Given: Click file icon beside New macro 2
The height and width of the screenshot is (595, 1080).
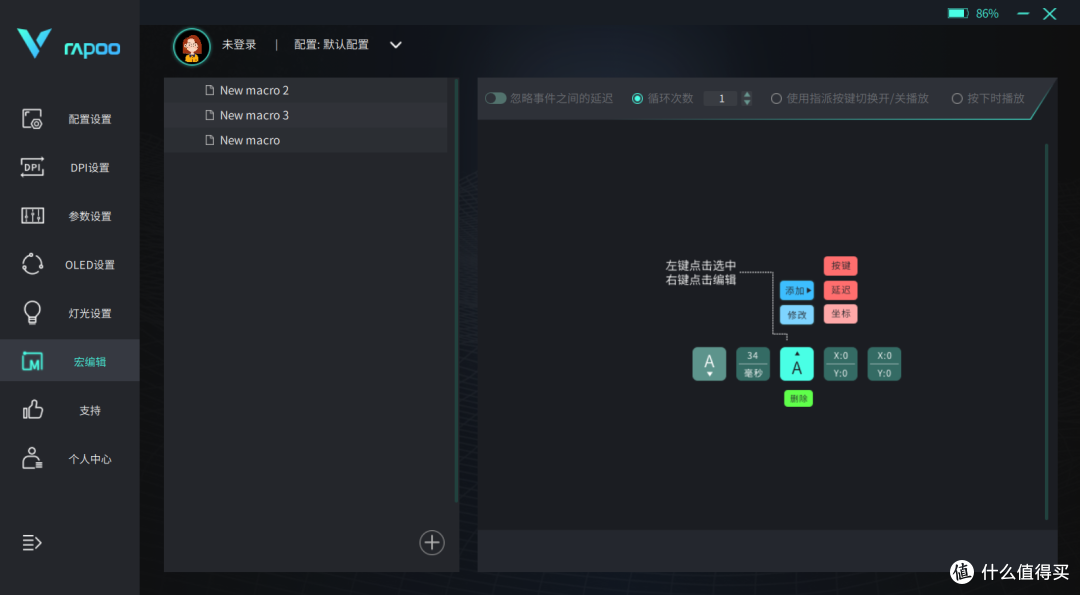Looking at the screenshot, I should coord(209,90).
